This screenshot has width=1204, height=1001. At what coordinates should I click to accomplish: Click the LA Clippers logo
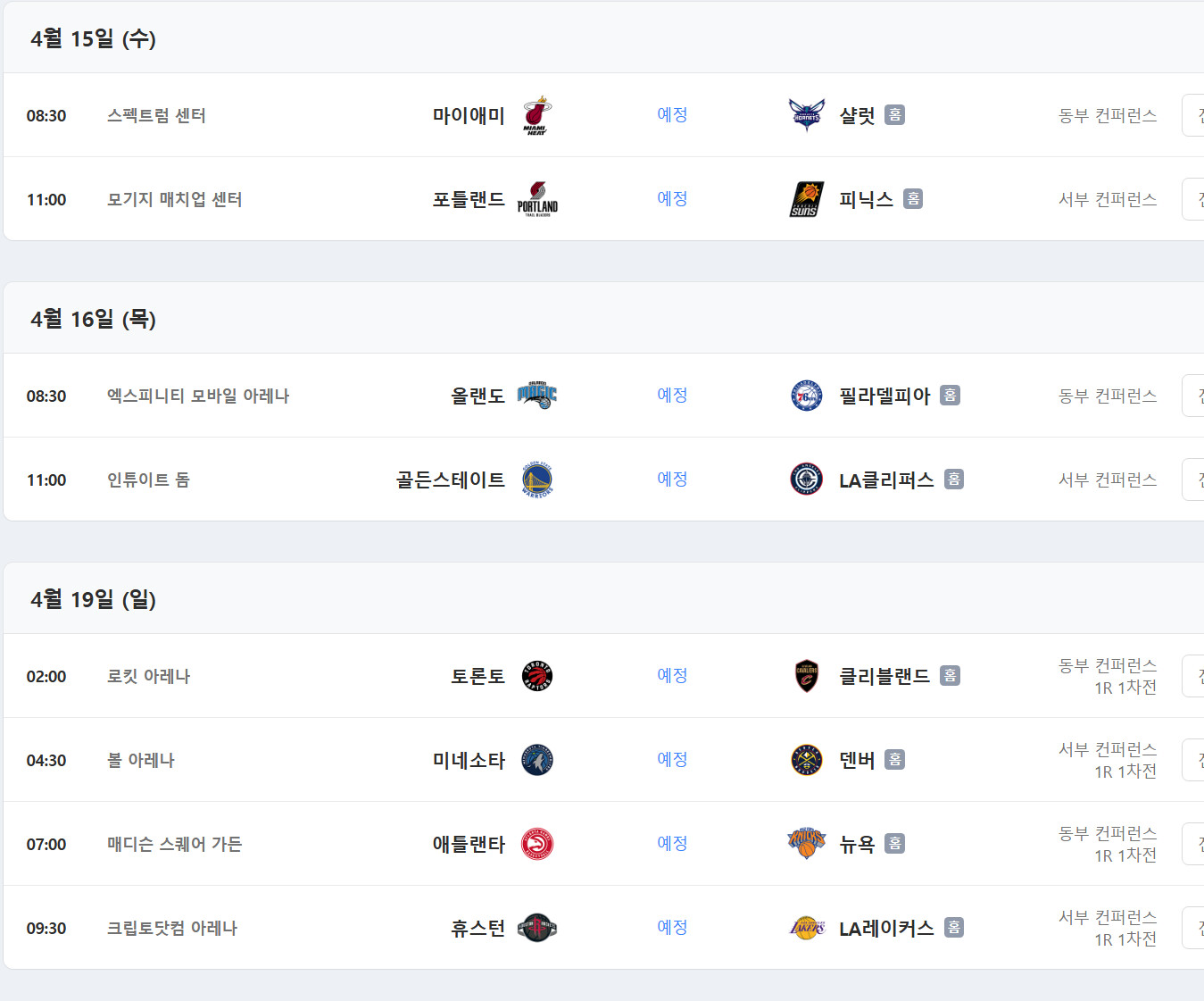click(x=807, y=480)
